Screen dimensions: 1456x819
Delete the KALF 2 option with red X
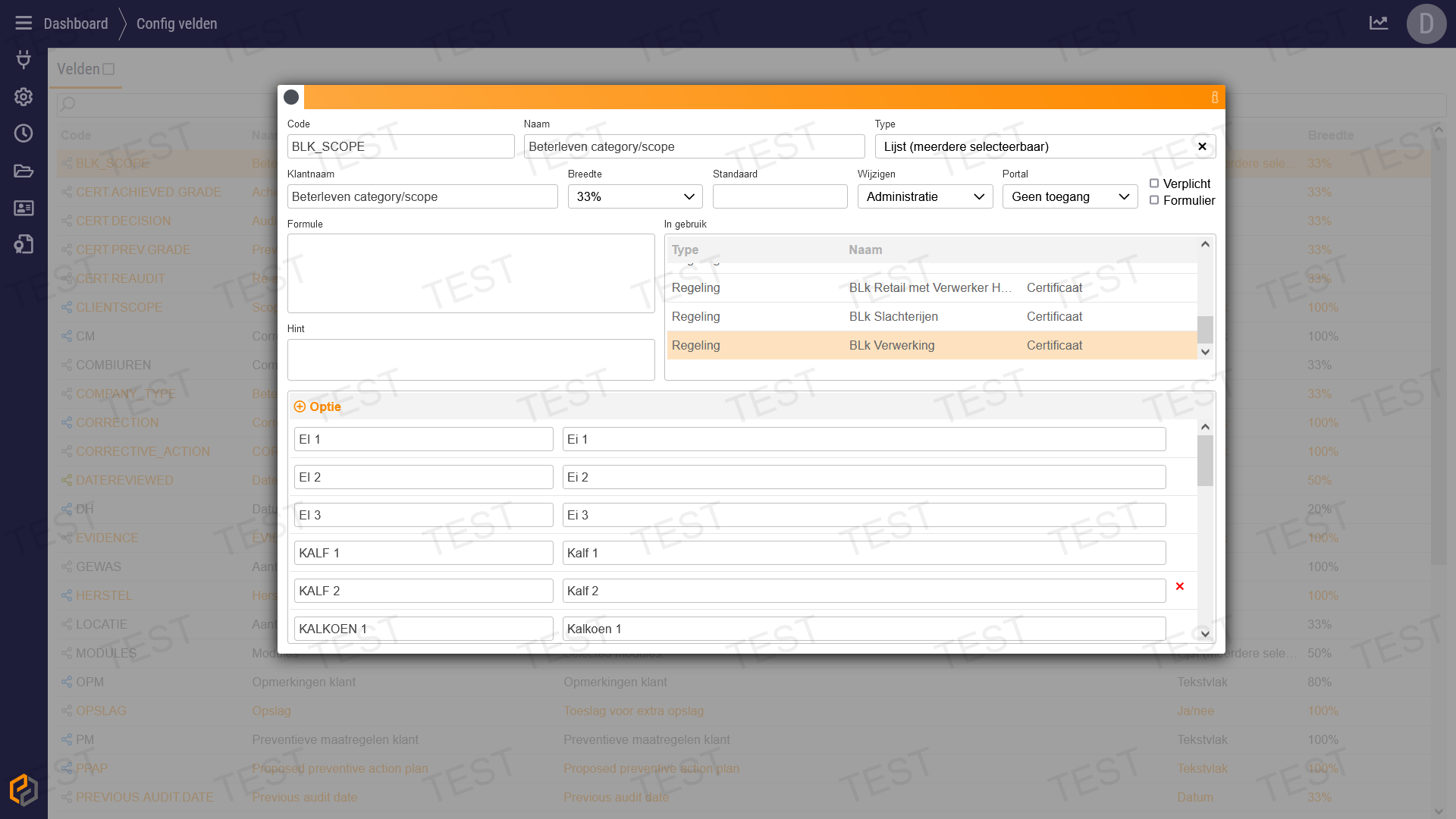[1179, 586]
